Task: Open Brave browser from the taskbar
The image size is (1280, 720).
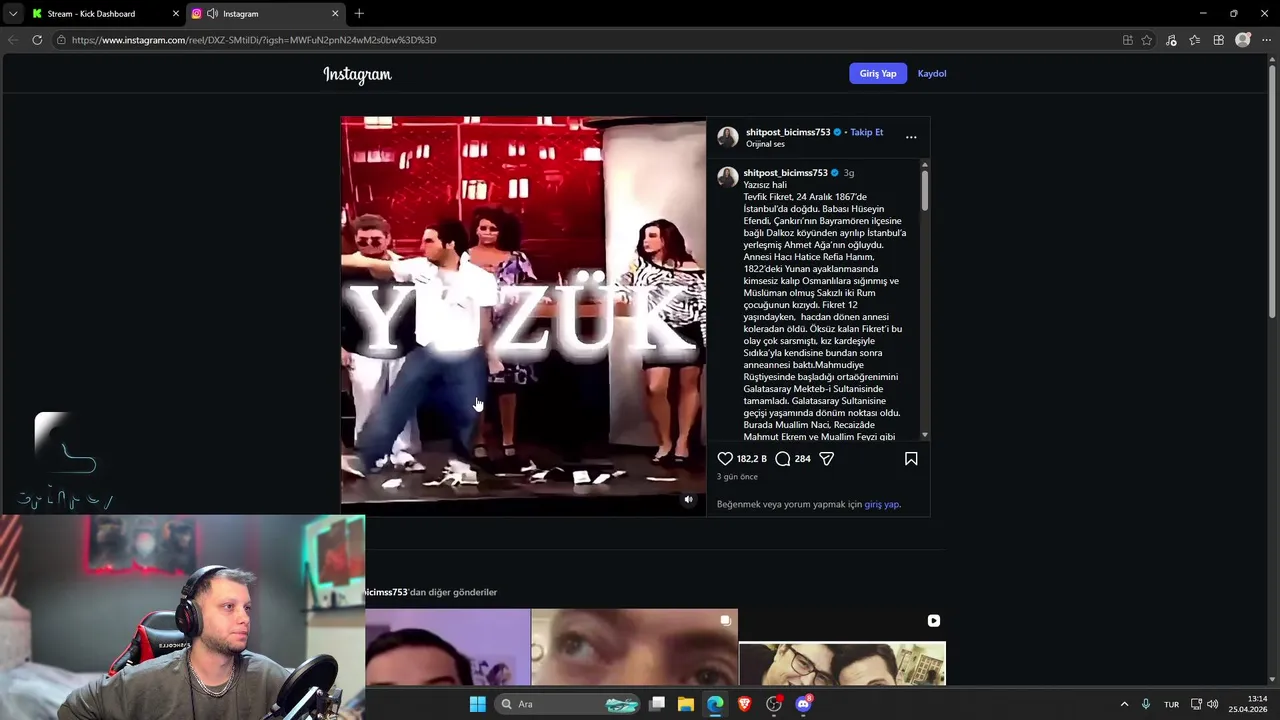Action: click(744, 704)
